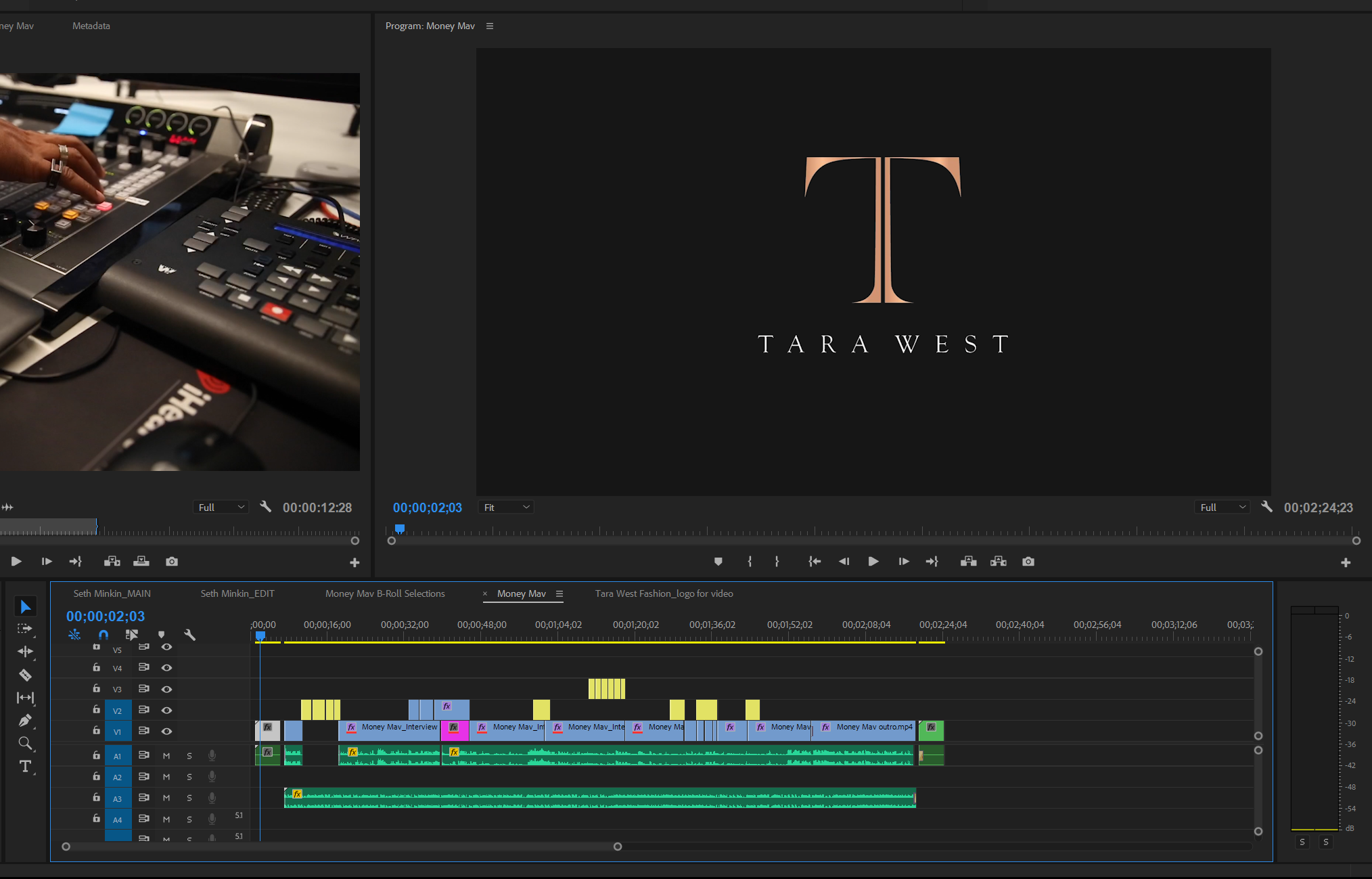The width and height of the screenshot is (1372, 879).
Task: Switch to Seth Minkin_EDIT sequence tab
Action: 237,593
